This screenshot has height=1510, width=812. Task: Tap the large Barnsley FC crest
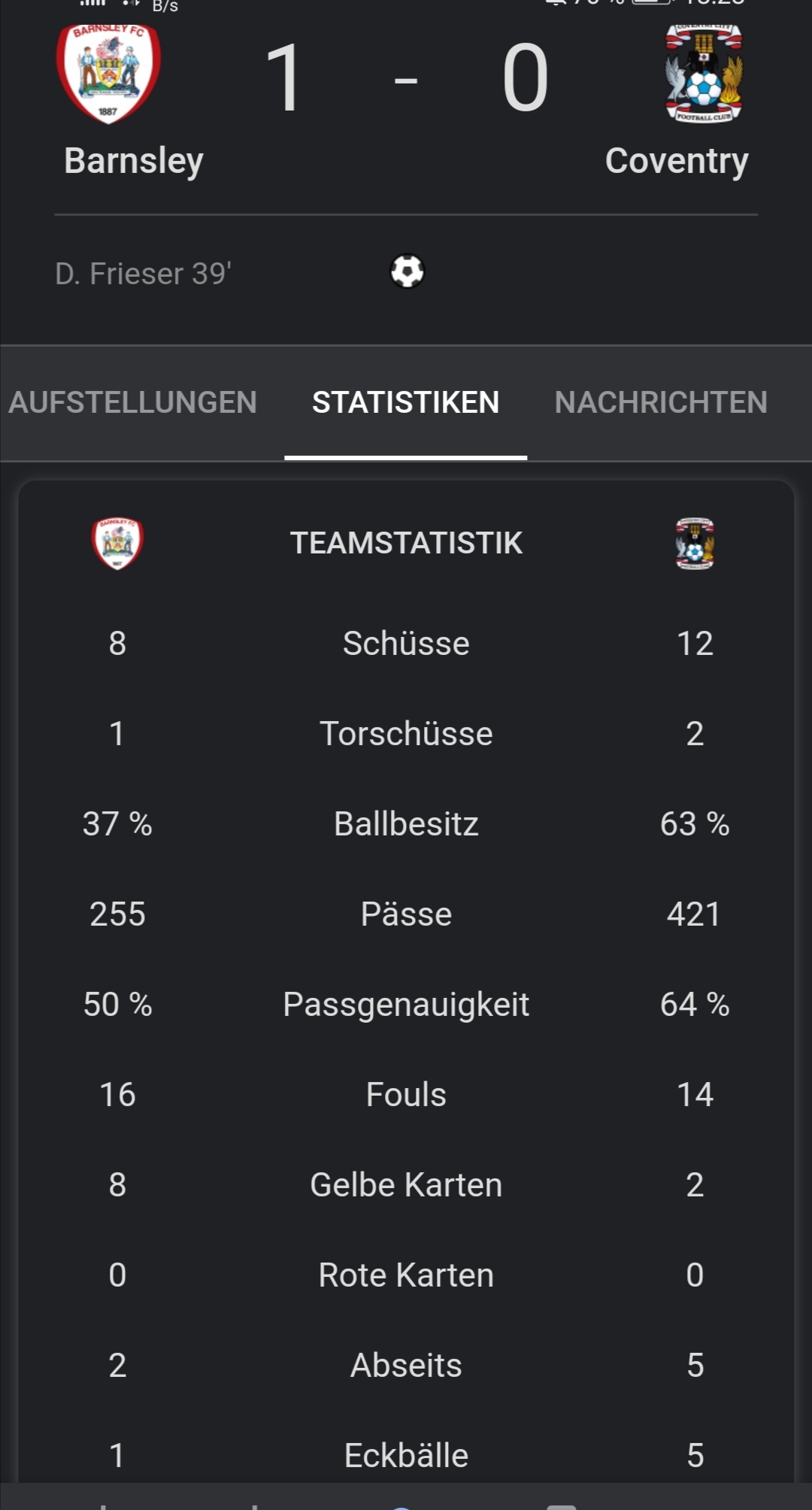tap(108, 73)
